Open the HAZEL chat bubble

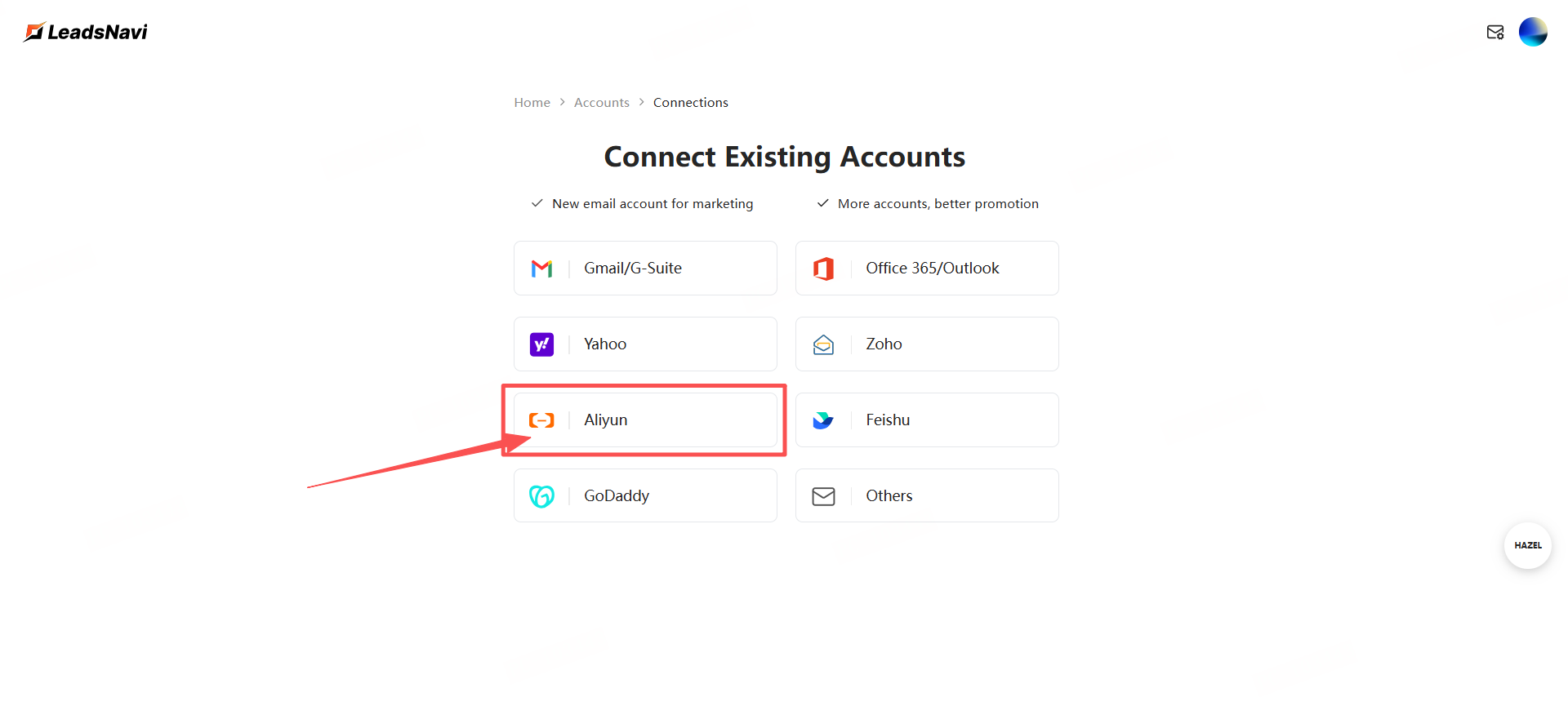(1527, 545)
